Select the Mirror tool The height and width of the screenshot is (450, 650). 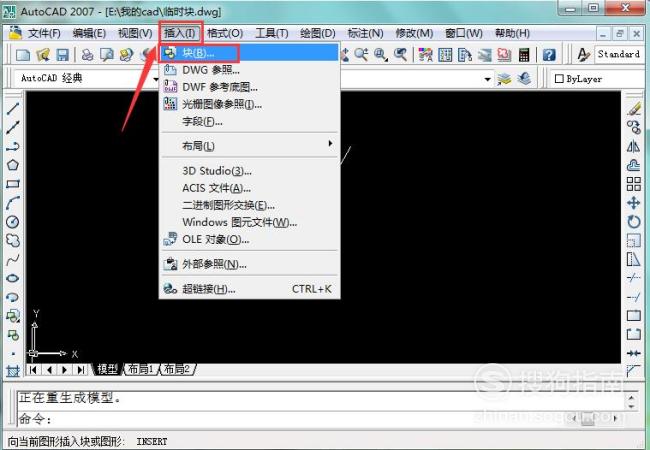coord(634,146)
